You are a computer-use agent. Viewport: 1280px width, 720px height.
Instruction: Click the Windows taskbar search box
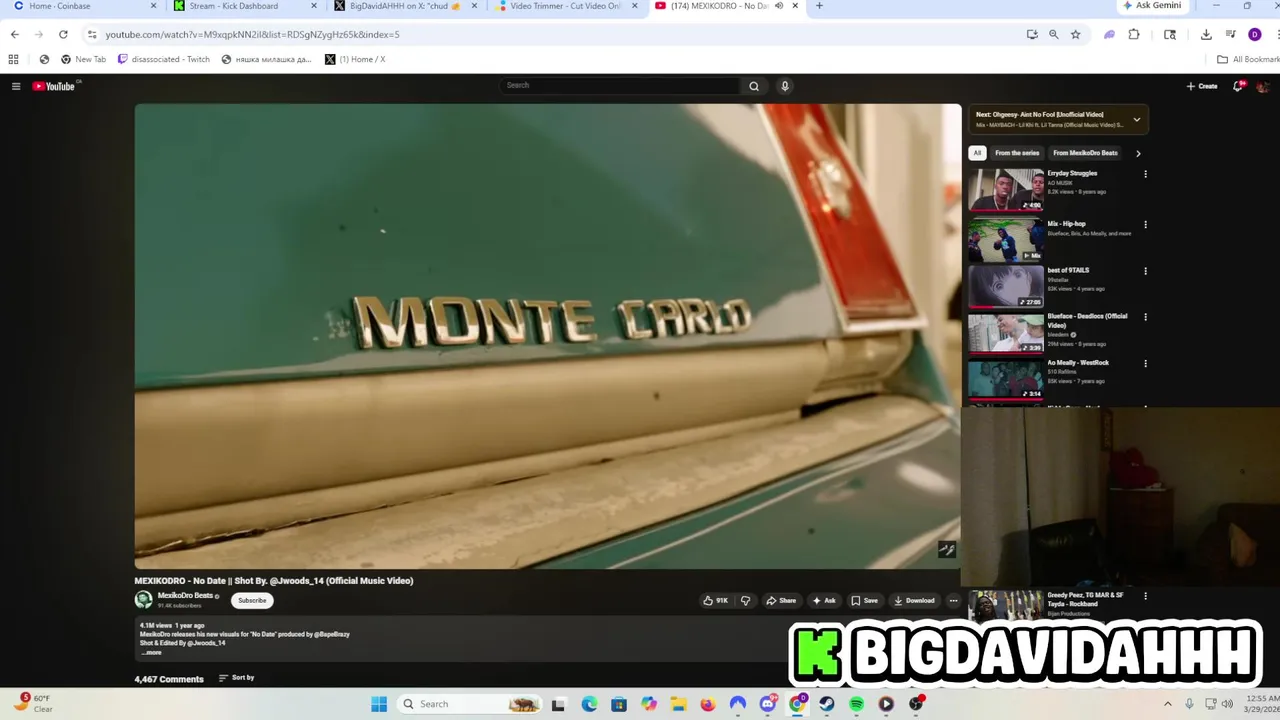(x=471, y=704)
